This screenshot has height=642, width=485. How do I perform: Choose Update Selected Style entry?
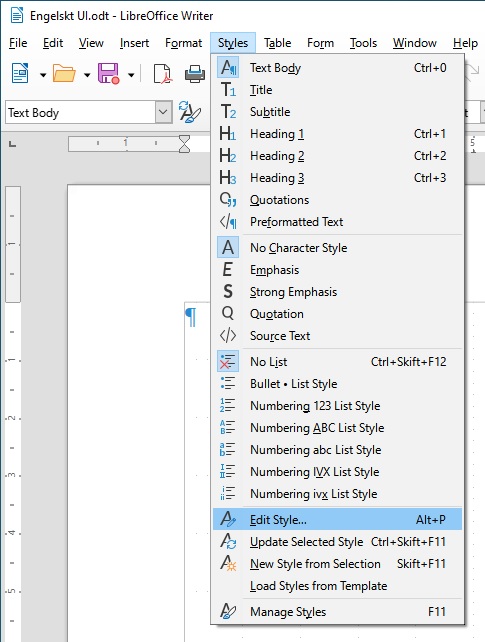tap(338, 542)
